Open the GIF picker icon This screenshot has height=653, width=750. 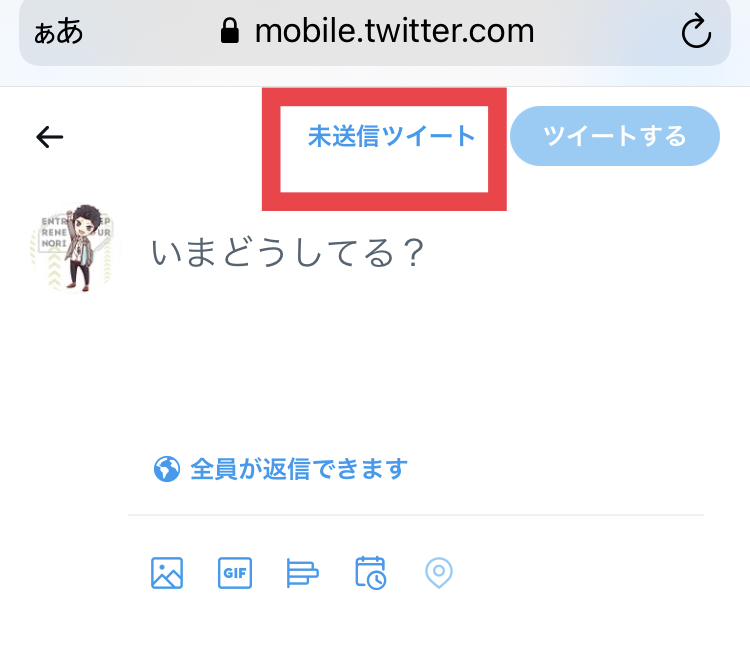[235, 573]
